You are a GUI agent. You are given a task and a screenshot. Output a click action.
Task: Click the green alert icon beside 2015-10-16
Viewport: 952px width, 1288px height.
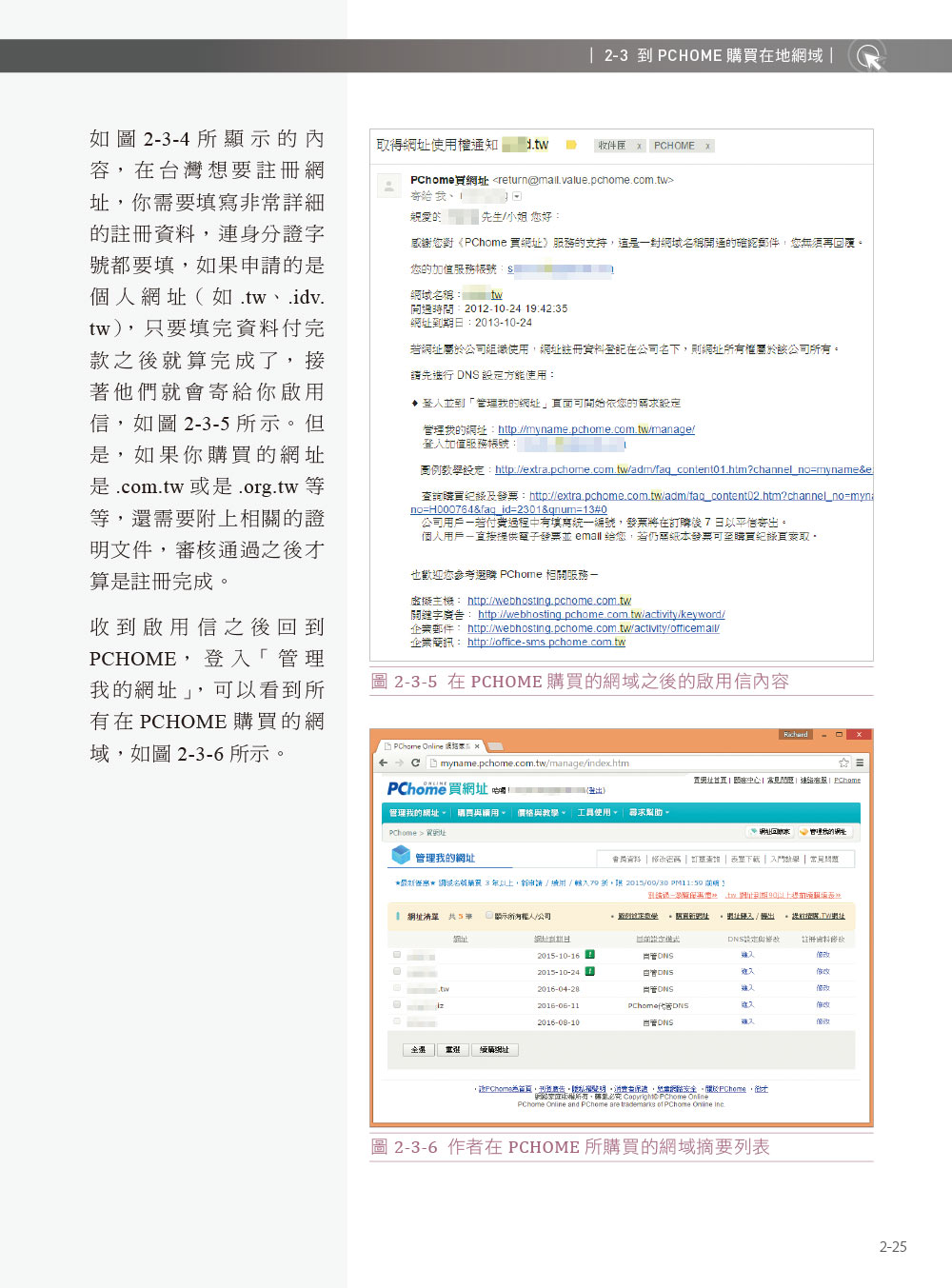[x=590, y=954]
